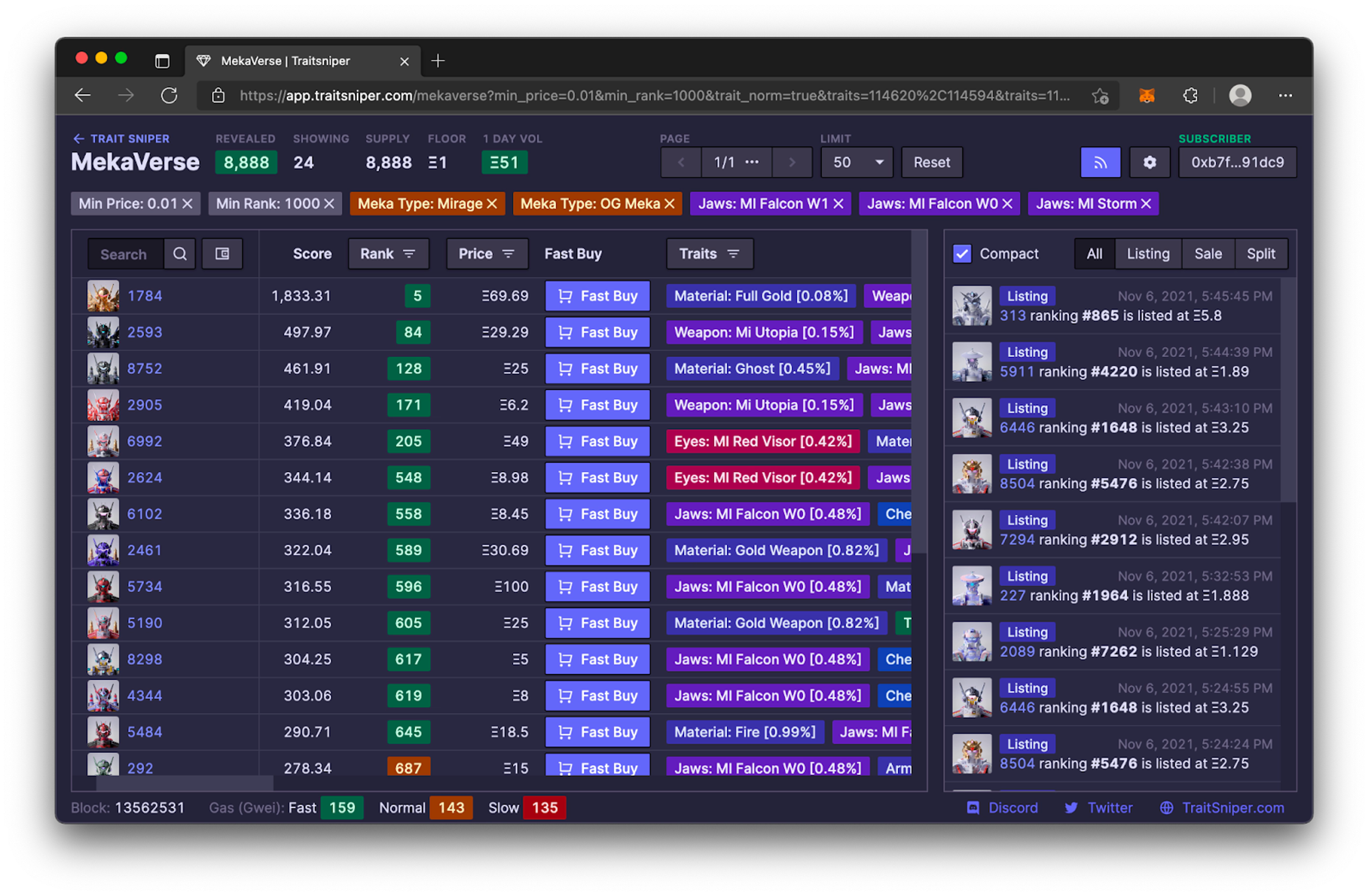This screenshot has height=896, width=1368.
Task: Toggle the column layout icon beside search
Action: click(222, 254)
